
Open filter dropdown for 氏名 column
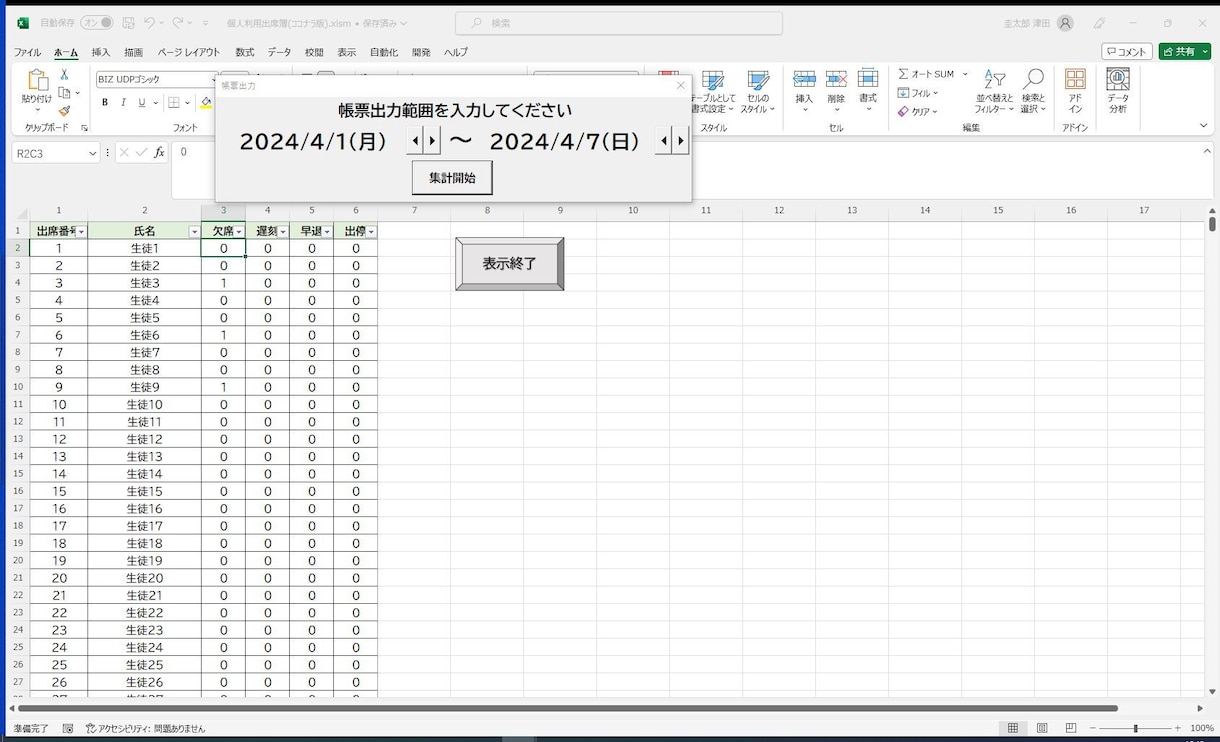(x=194, y=231)
